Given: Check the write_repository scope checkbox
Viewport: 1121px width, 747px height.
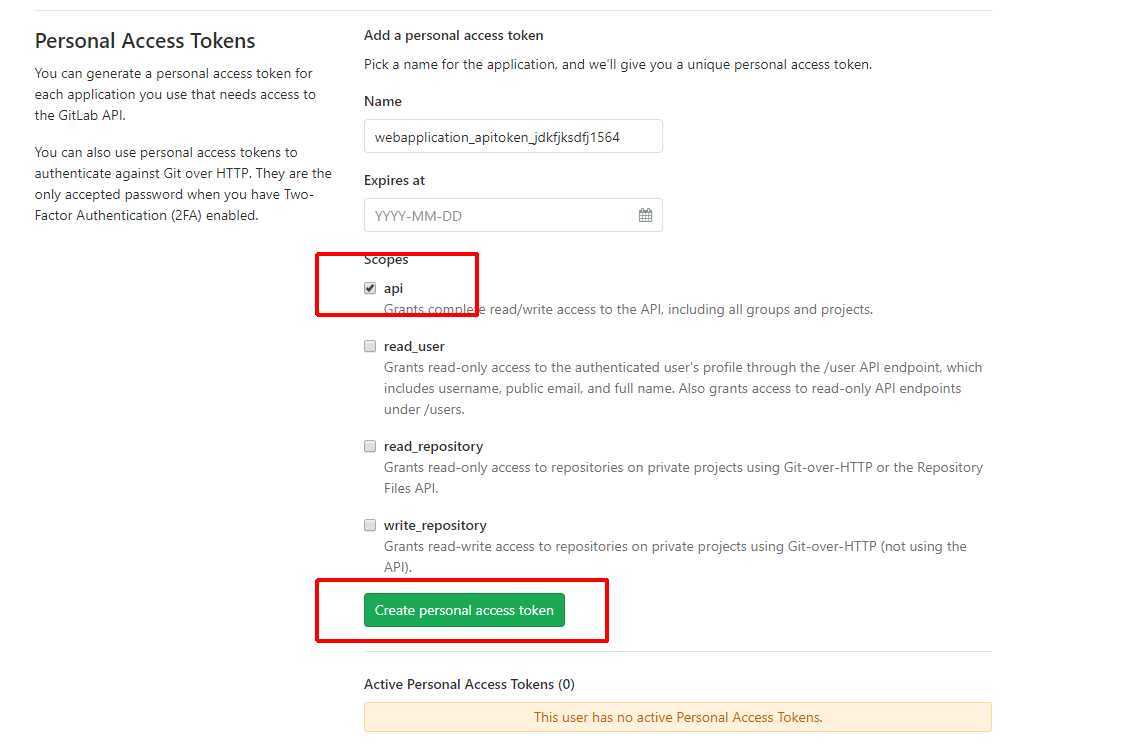Looking at the screenshot, I should (x=370, y=525).
